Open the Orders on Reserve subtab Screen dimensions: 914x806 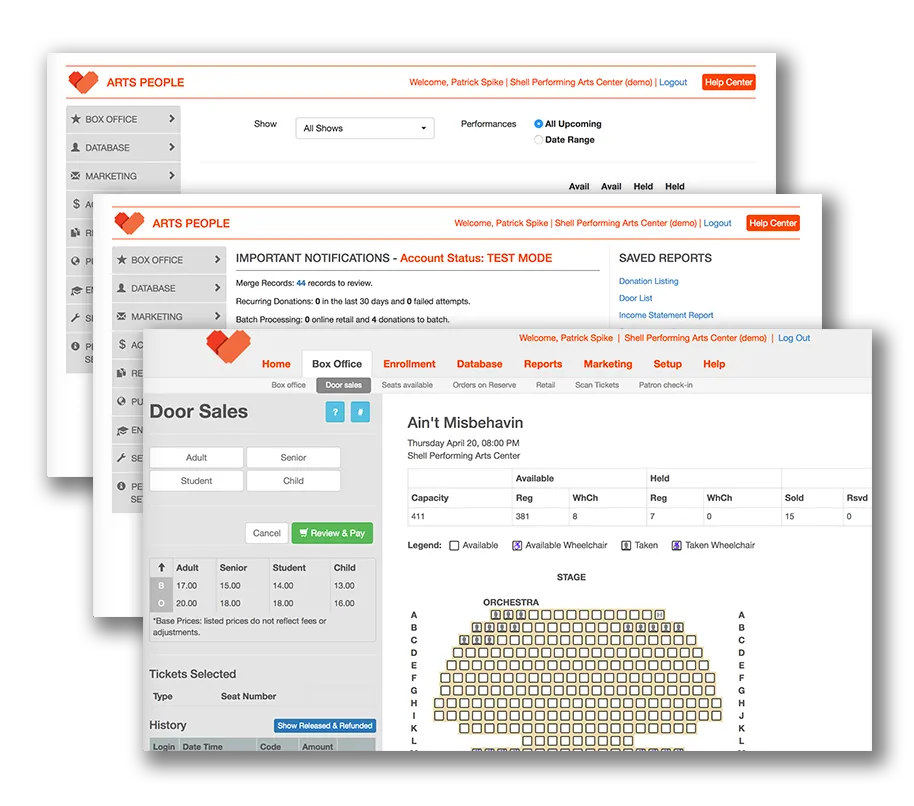484,385
